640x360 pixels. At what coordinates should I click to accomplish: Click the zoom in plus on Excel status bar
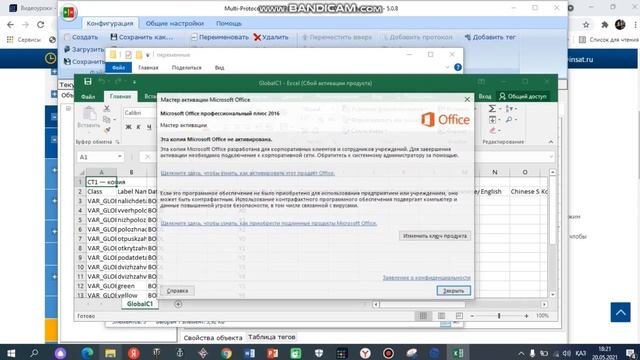[x=526, y=316]
